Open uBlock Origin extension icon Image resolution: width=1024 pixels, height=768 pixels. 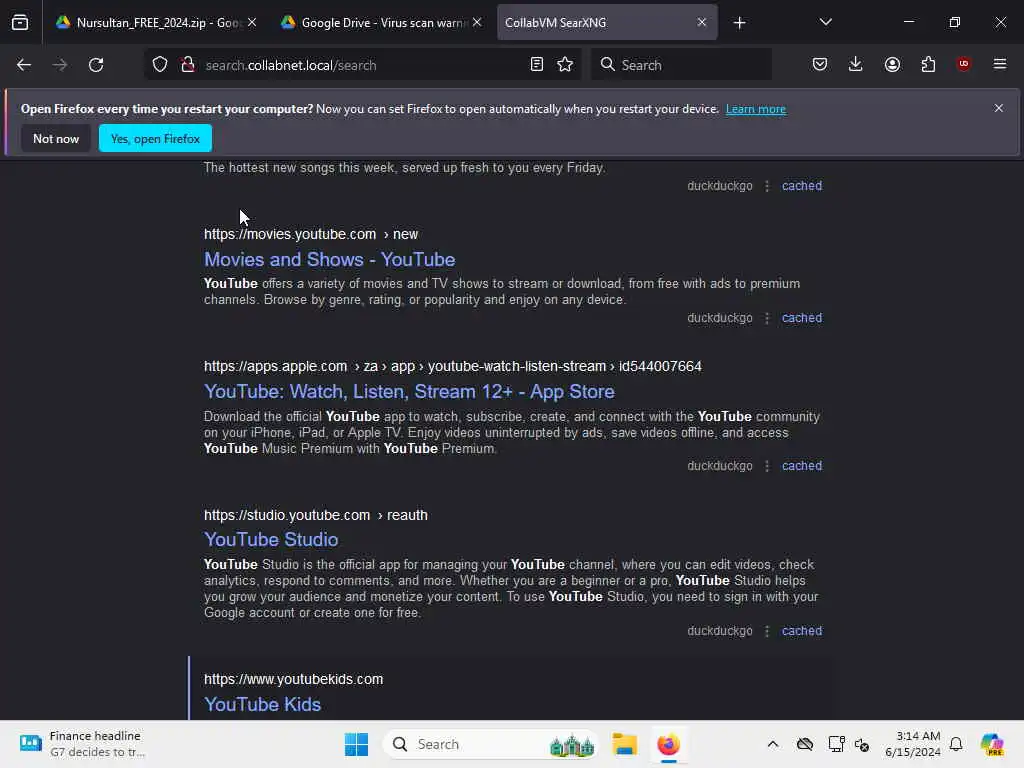click(x=963, y=64)
